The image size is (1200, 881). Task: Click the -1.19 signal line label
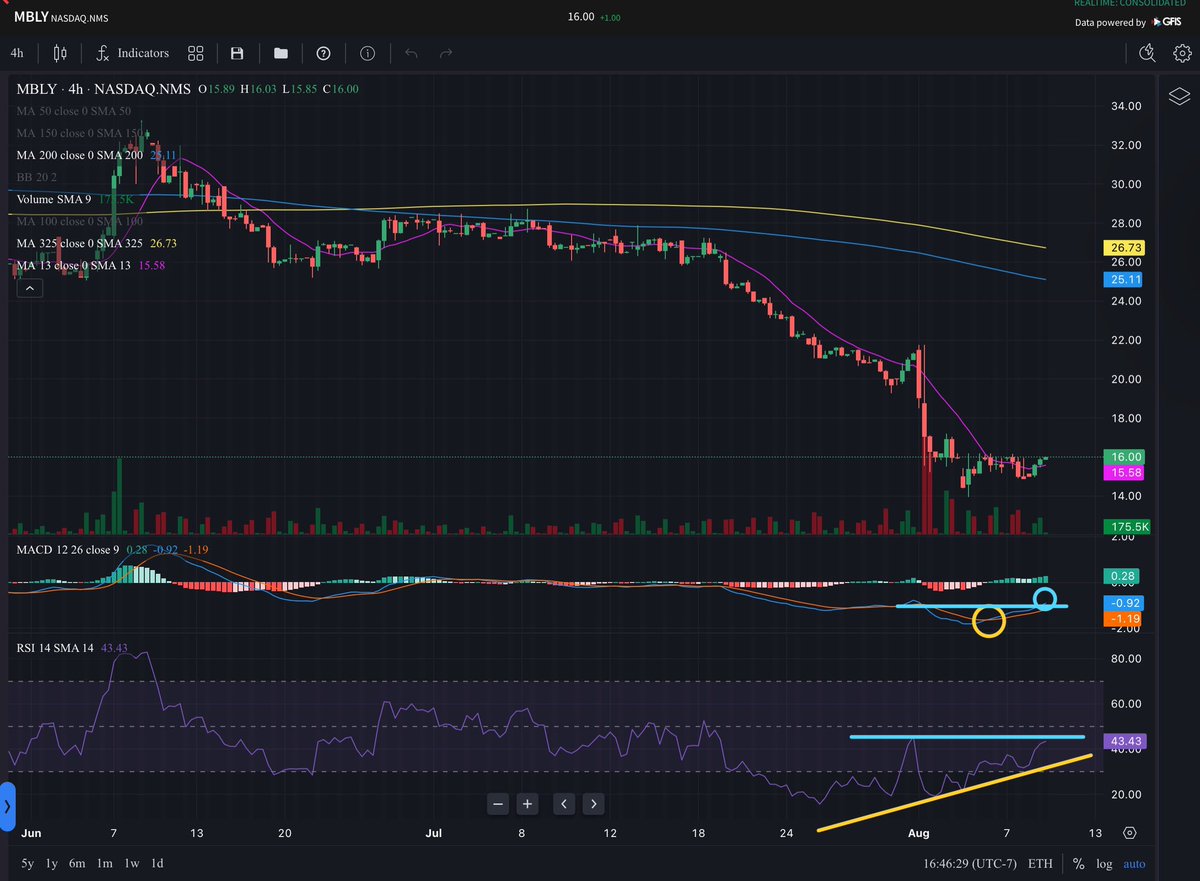1125,619
